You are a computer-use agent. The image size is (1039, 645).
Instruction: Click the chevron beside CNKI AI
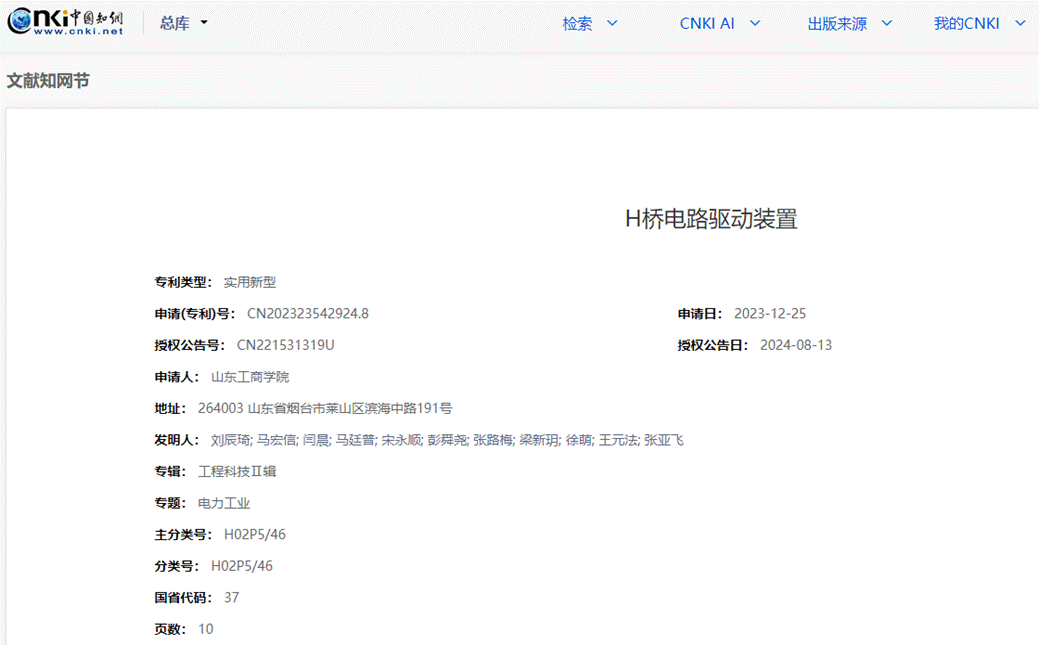[x=755, y=23]
